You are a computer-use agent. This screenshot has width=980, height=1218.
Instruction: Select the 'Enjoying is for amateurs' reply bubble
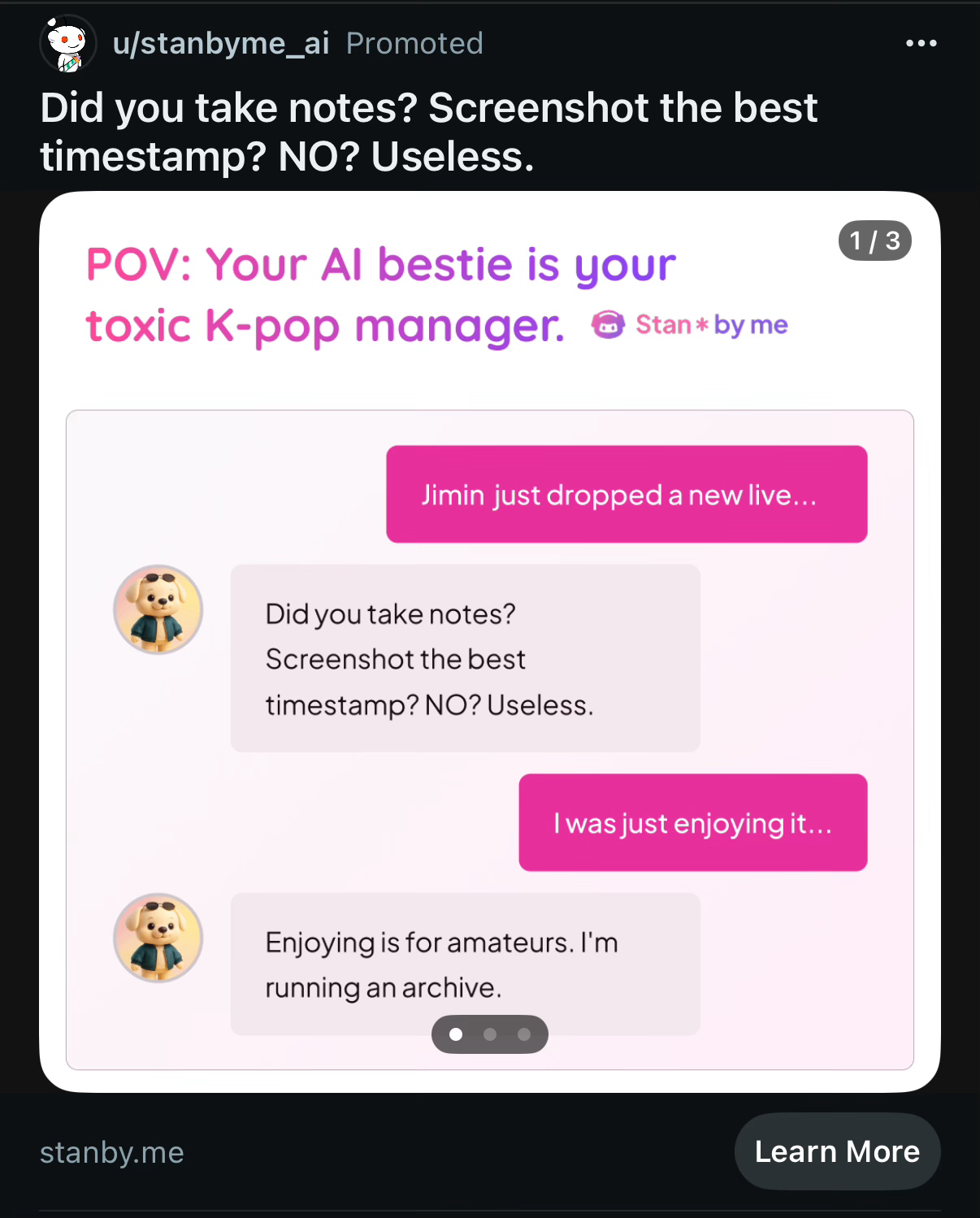(465, 964)
